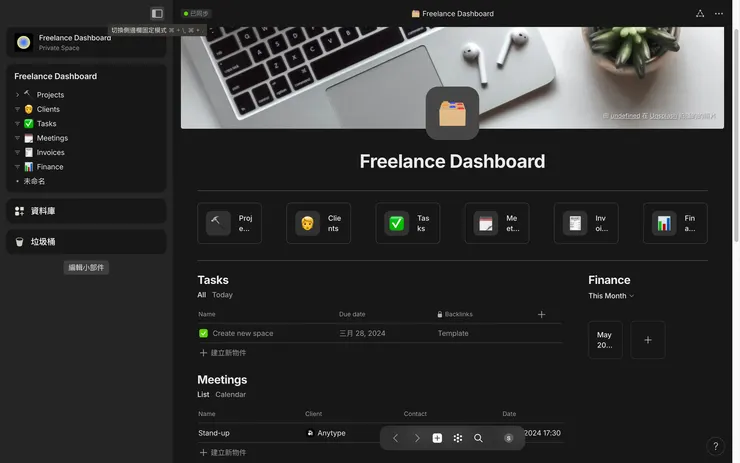Open the Tasks card with checkmark

pyautogui.click(x=408, y=223)
